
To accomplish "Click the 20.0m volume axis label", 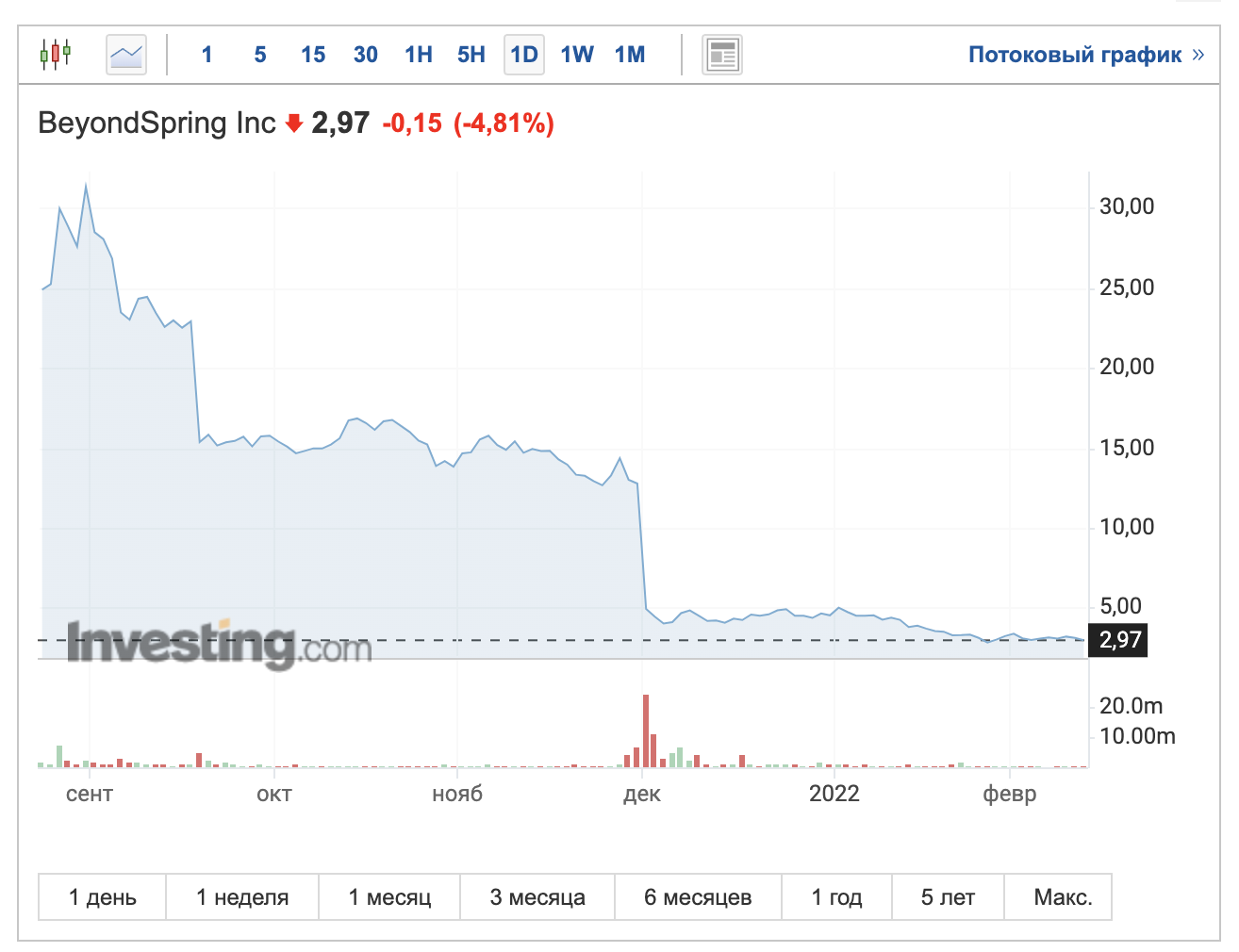I will pos(1132,706).
